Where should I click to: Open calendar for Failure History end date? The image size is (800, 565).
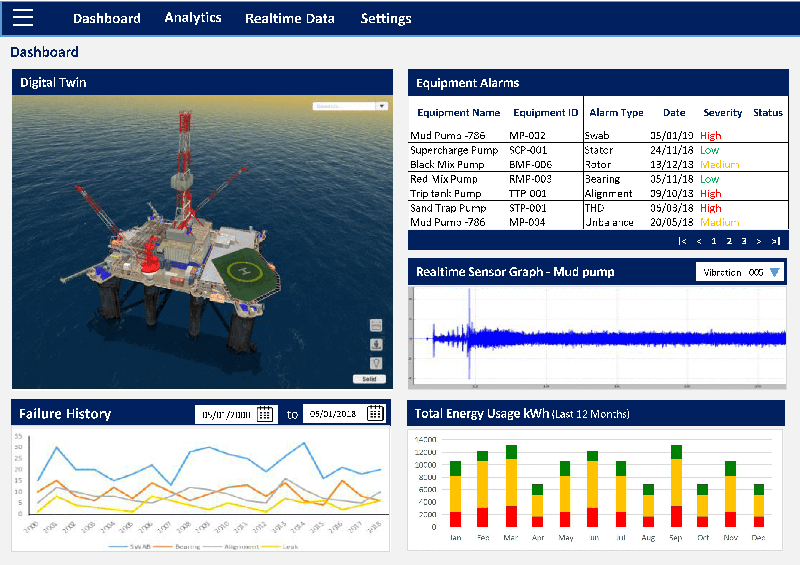tap(375, 414)
